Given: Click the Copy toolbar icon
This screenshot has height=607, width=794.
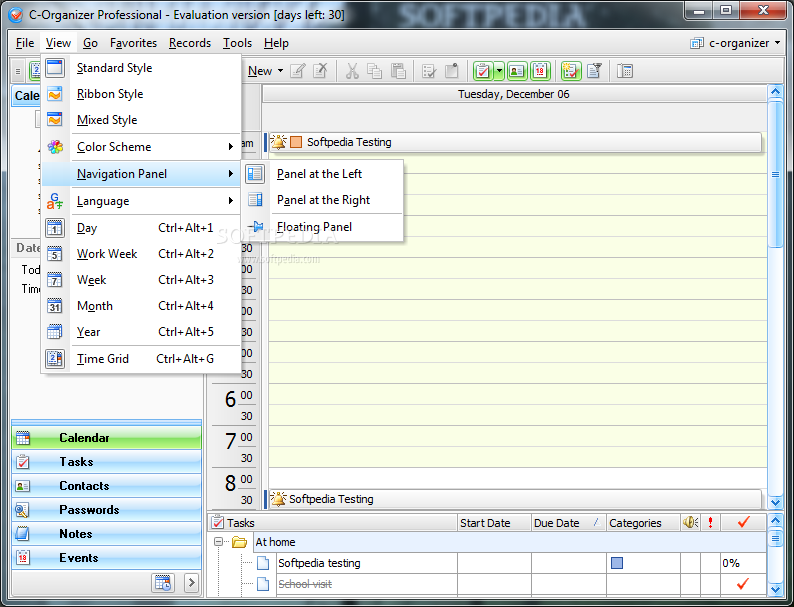Looking at the screenshot, I should pos(375,71).
